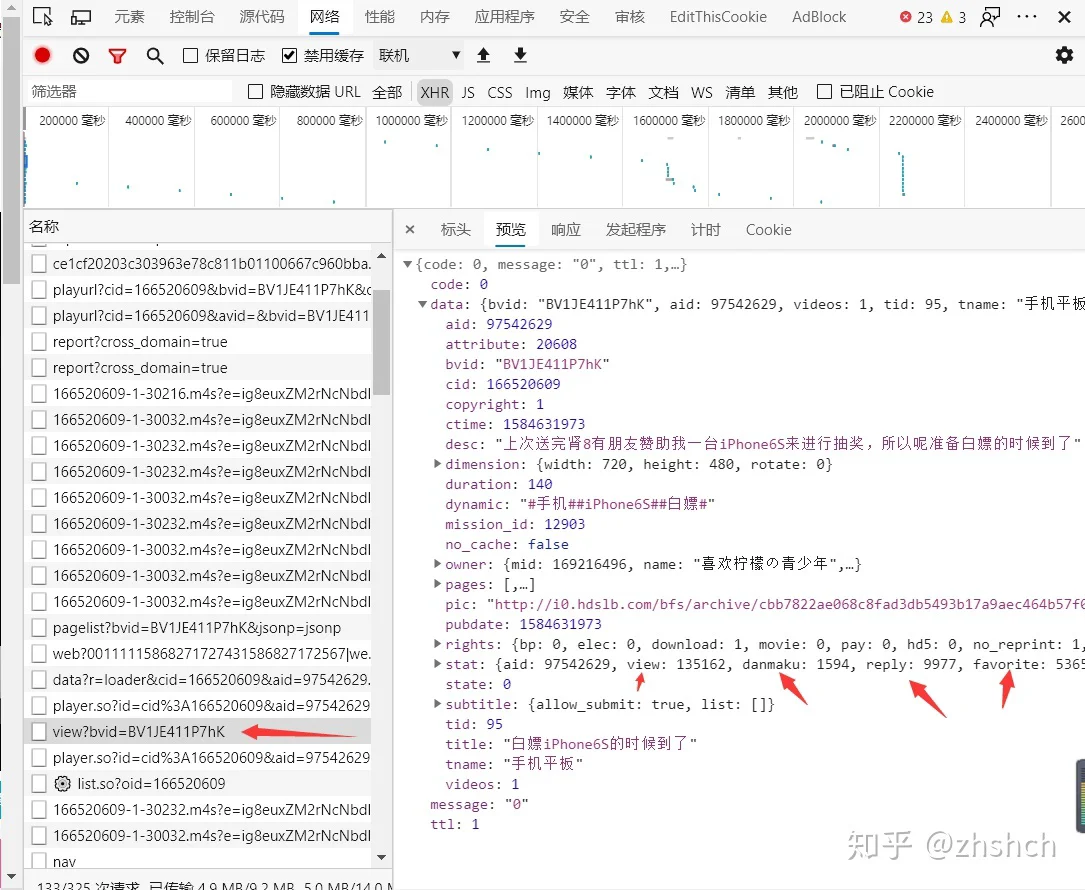This screenshot has width=1085, height=890.
Task: Collapse the data object node
Action: click(x=422, y=305)
